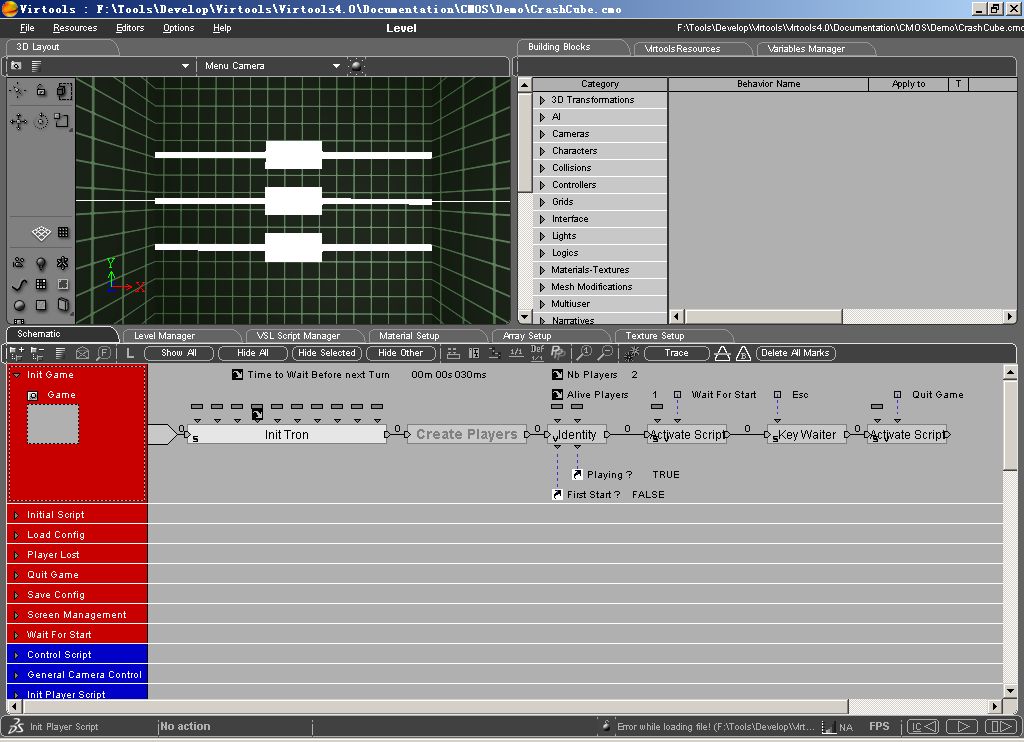Click the create light bulb icon
This screenshot has height=742, width=1024.
41,263
